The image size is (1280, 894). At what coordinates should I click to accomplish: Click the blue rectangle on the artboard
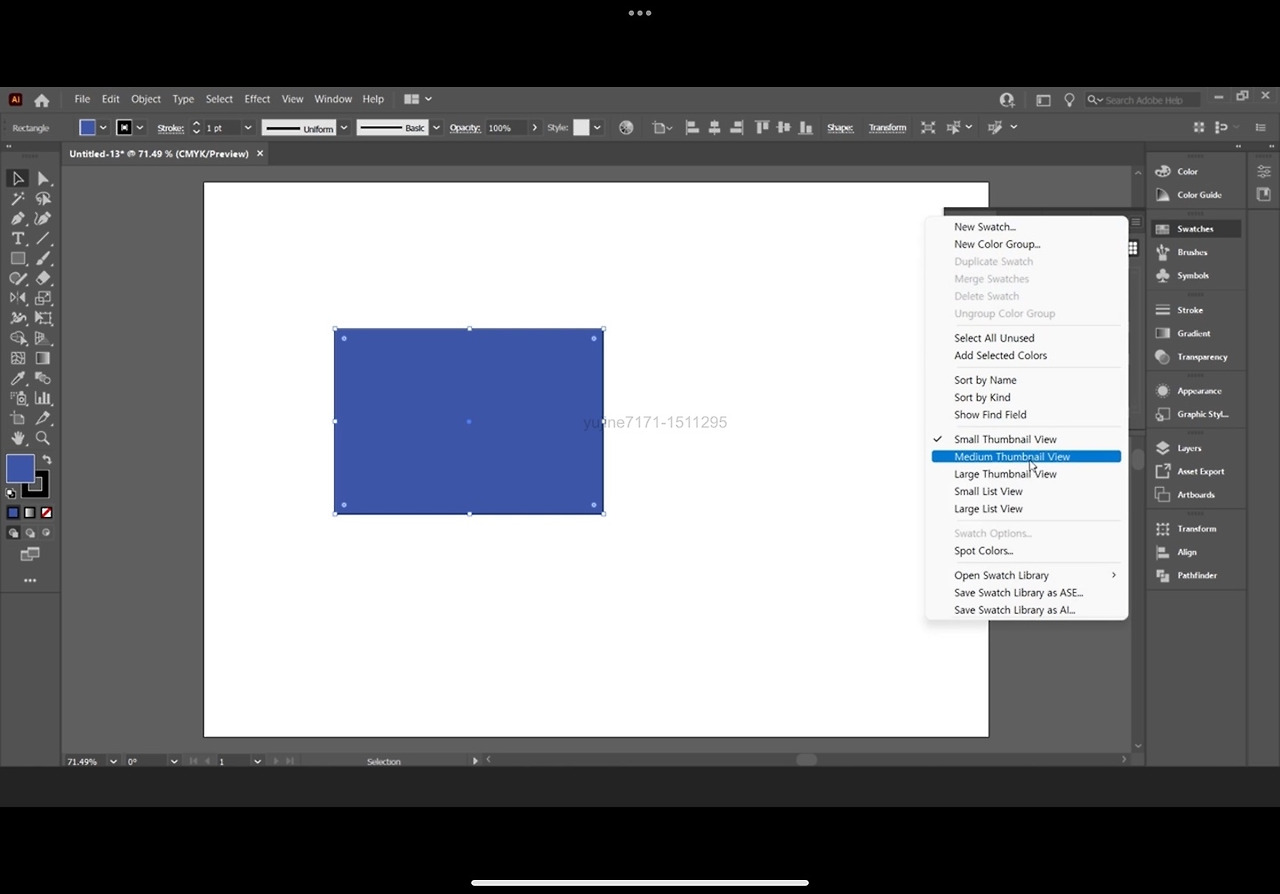pos(469,421)
